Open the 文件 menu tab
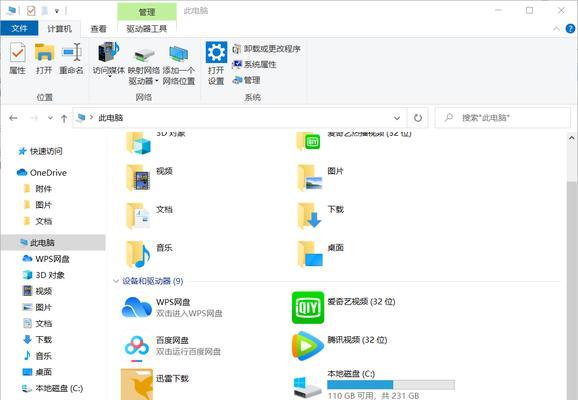This screenshot has width=578, height=400. click(x=19, y=28)
